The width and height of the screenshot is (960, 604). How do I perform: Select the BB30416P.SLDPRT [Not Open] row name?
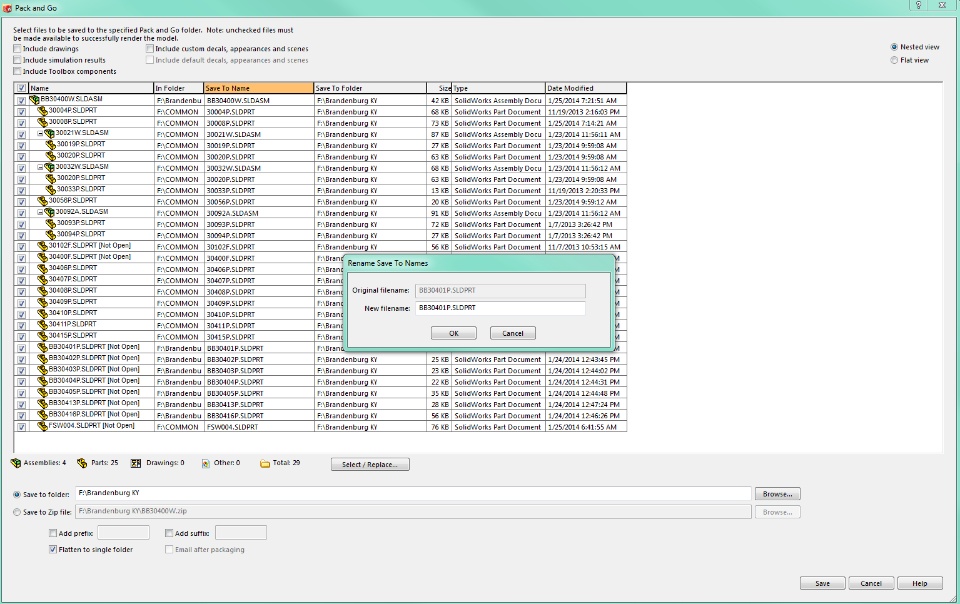pyautogui.click(x=94, y=414)
